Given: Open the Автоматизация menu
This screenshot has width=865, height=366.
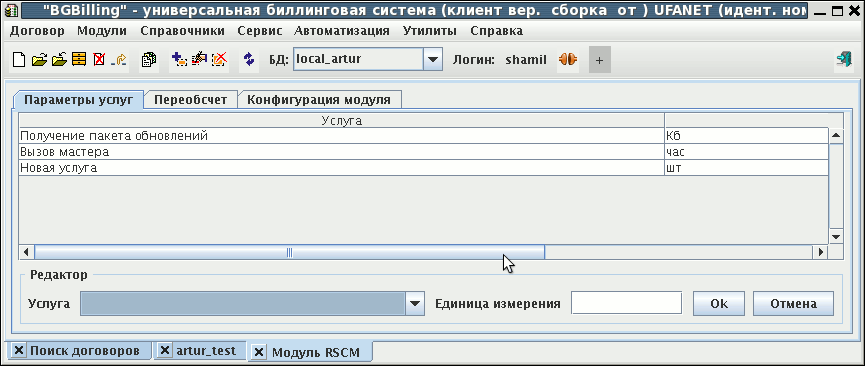Looking at the screenshot, I should click(x=341, y=31).
